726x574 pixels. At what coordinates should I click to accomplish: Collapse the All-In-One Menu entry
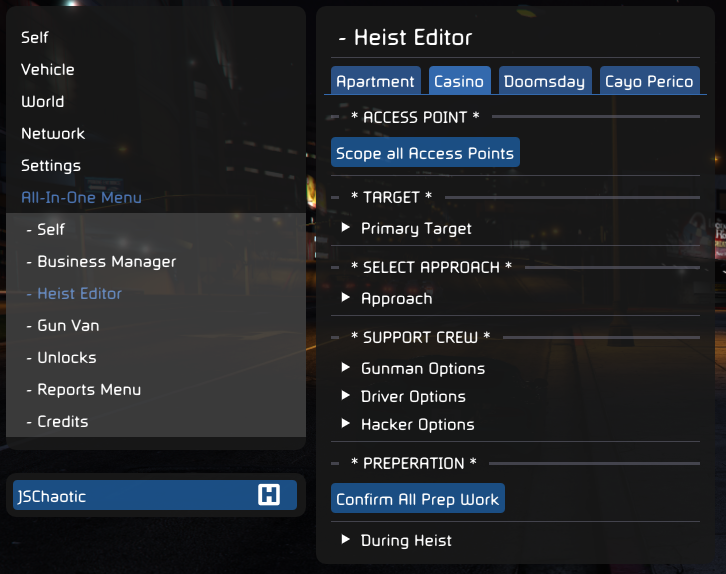(x=81, y=198)
